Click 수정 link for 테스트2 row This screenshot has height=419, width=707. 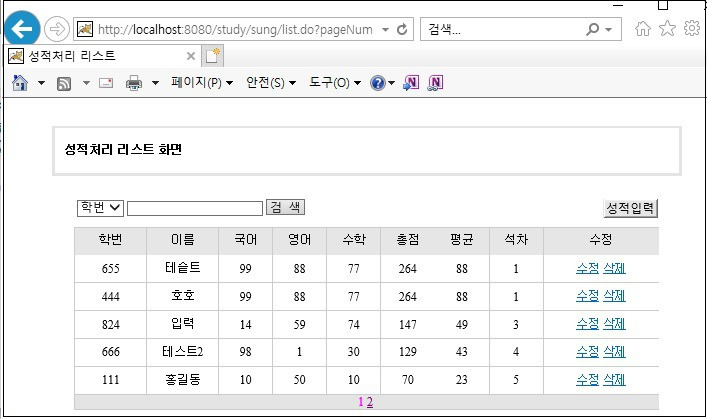588,352
